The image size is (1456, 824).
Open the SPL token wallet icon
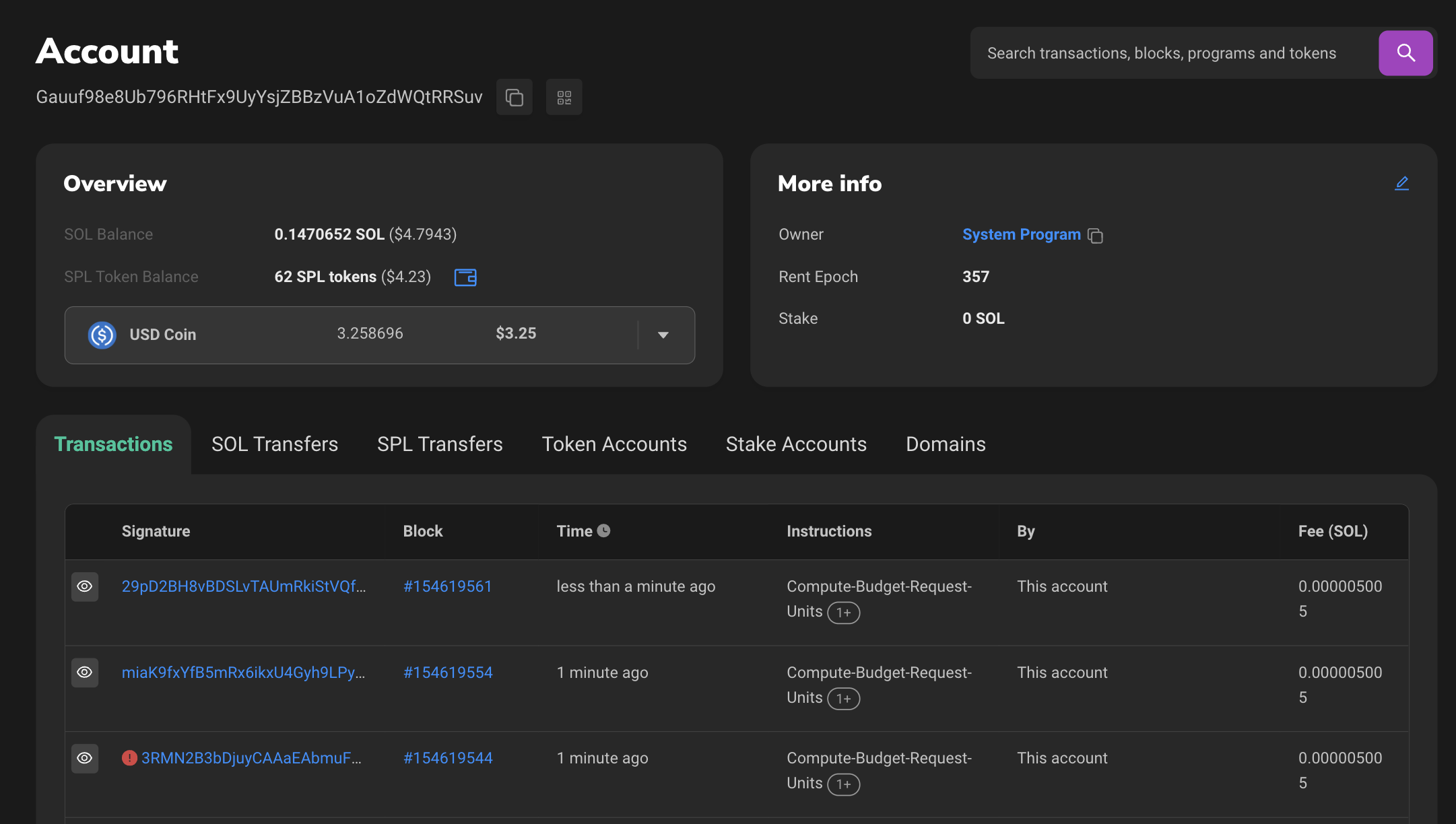click(465, 277)
